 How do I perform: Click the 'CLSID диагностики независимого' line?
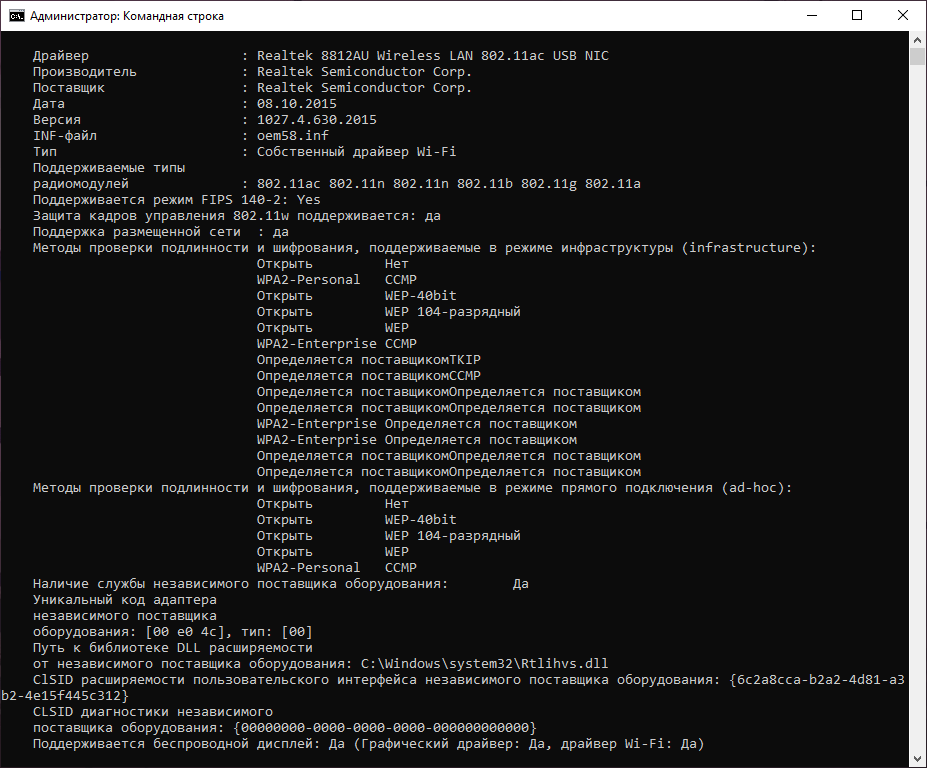pos(153,711)
